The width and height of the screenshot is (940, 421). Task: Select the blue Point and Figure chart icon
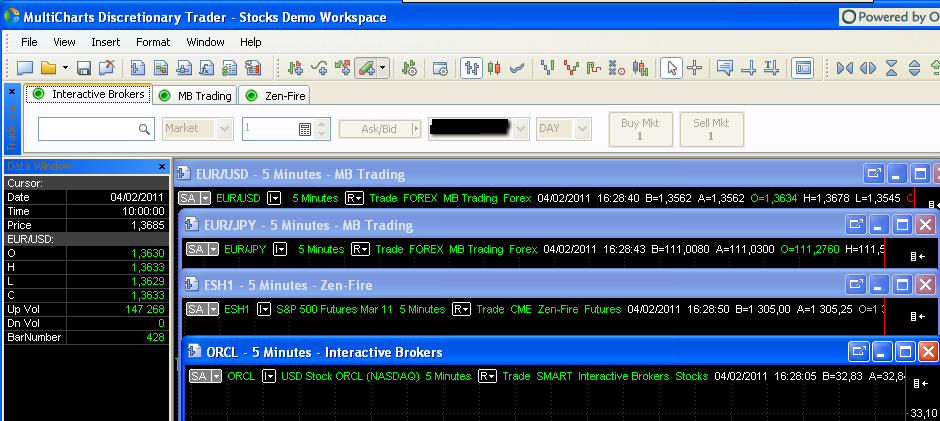click(547, 68)
